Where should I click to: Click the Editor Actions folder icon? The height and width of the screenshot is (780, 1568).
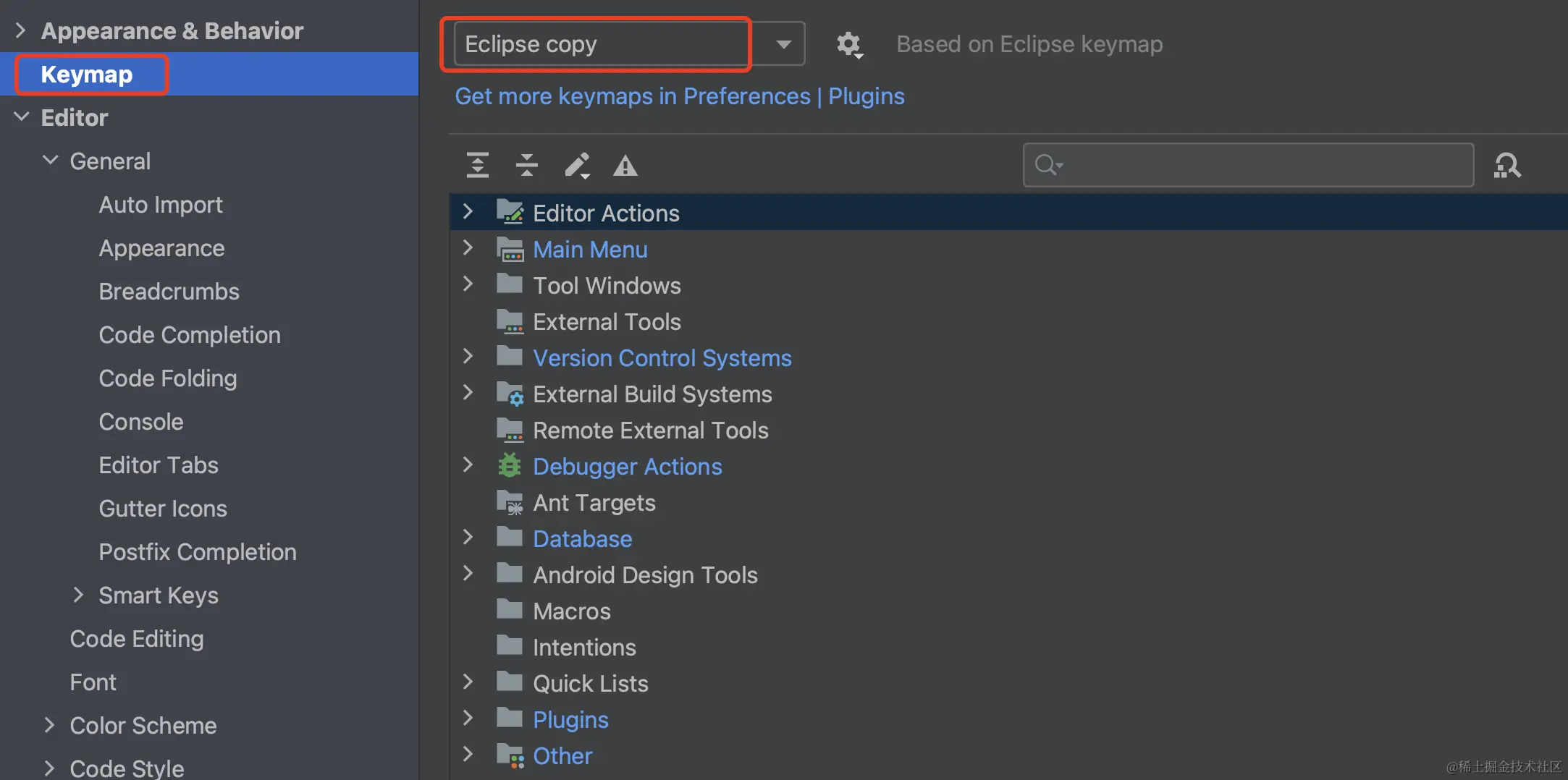[510, 213]
